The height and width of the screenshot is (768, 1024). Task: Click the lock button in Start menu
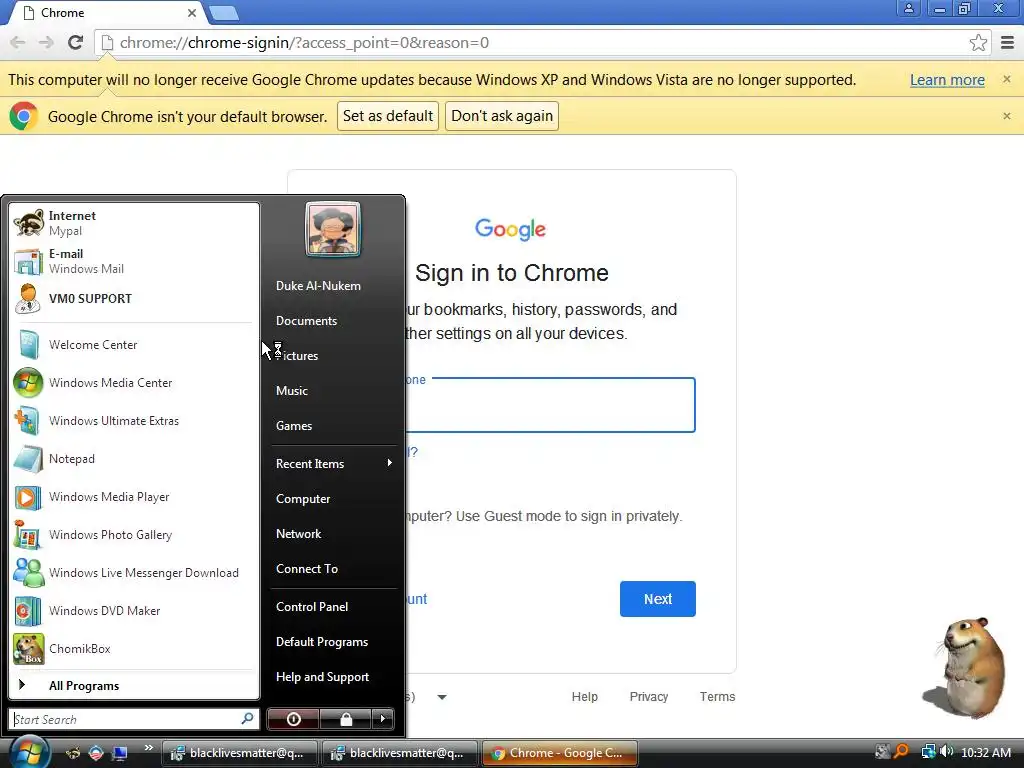pyautogui.click(x=345, y=719)
